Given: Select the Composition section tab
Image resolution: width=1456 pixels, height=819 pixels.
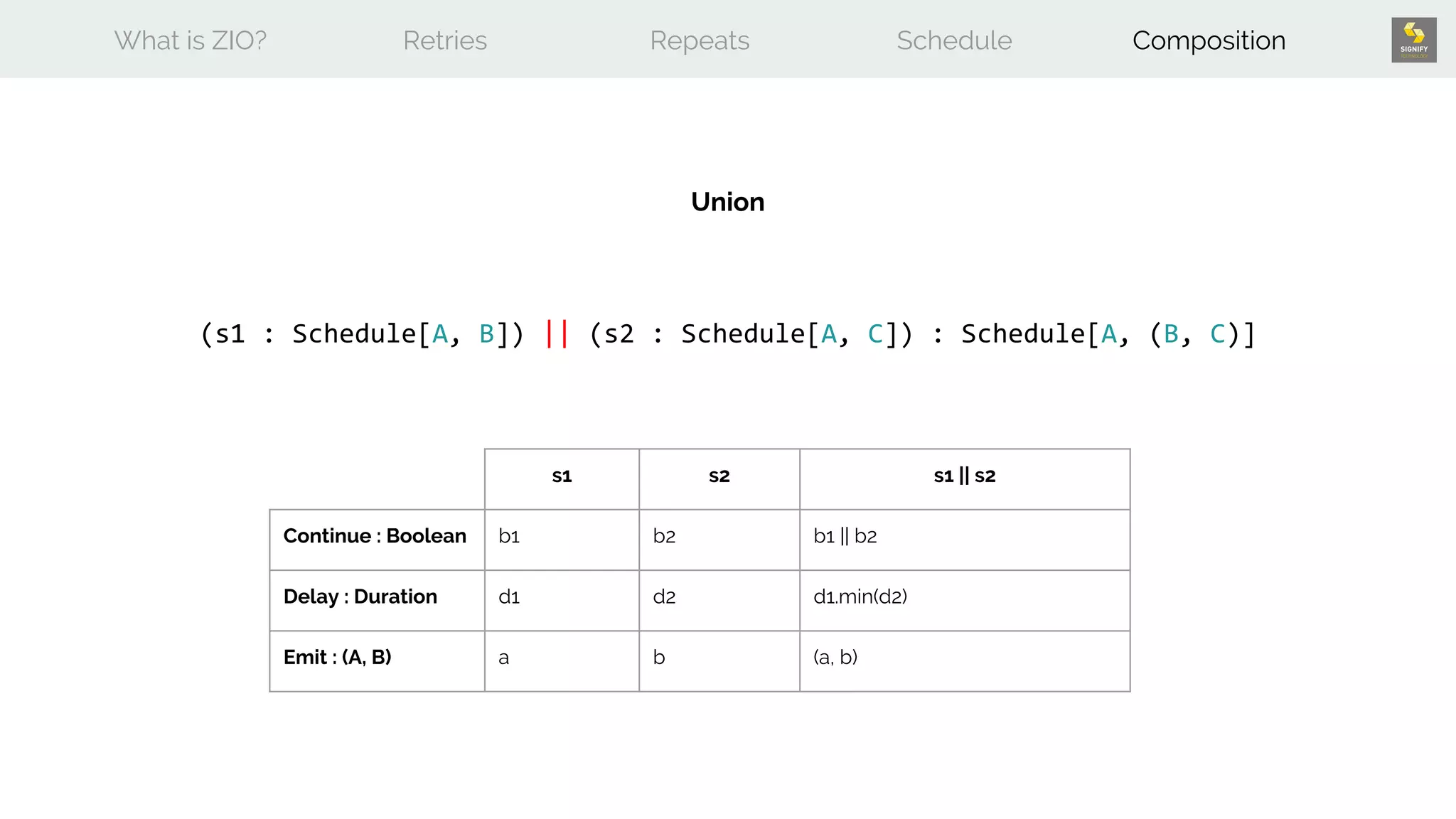Looking at the screenshot, I should pos(1209,41).
